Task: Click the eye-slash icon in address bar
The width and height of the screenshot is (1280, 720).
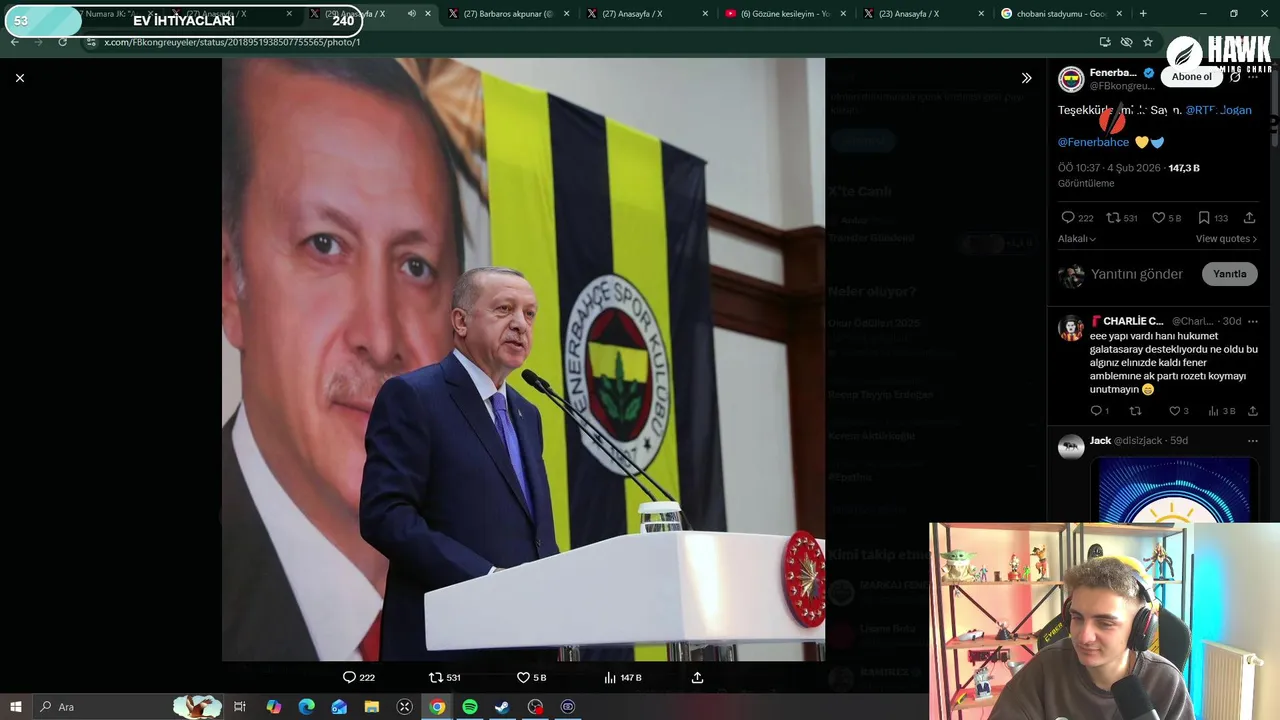Action: coord(1126,42)
